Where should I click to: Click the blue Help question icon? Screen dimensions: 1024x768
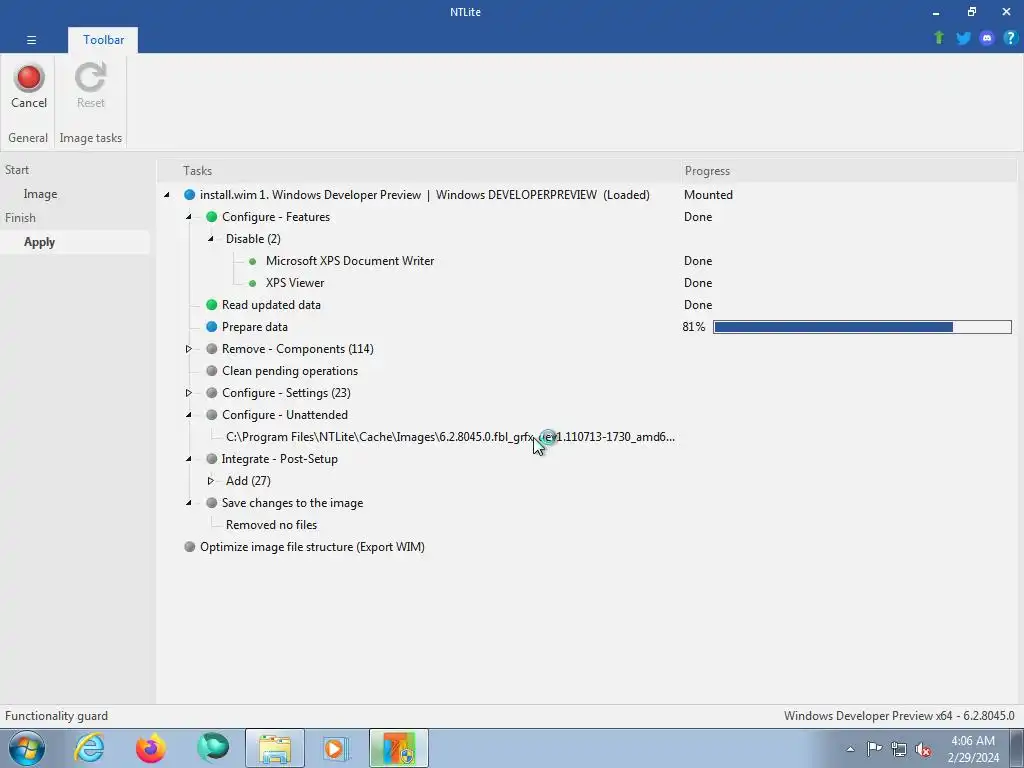point(1010,38)
